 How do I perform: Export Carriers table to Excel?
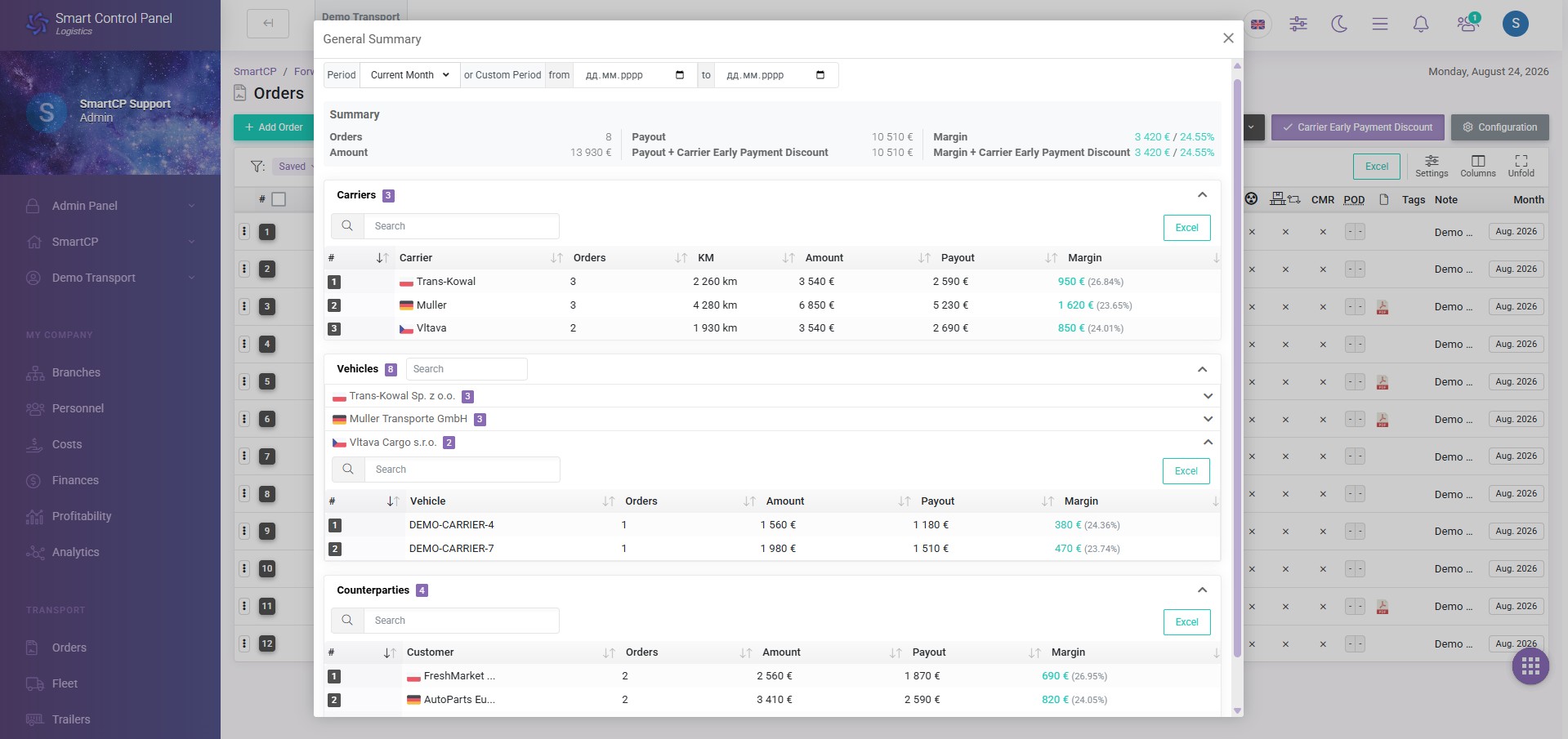[x=1186, y=228]
